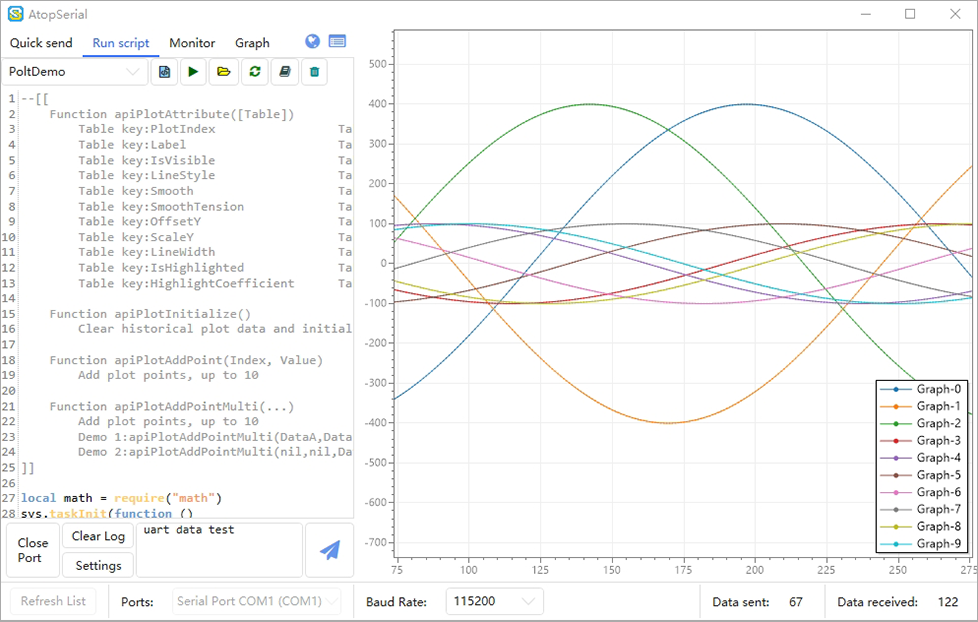Select the Run script tab
Viewport: 978px width, 622px height.
[121, 43]
